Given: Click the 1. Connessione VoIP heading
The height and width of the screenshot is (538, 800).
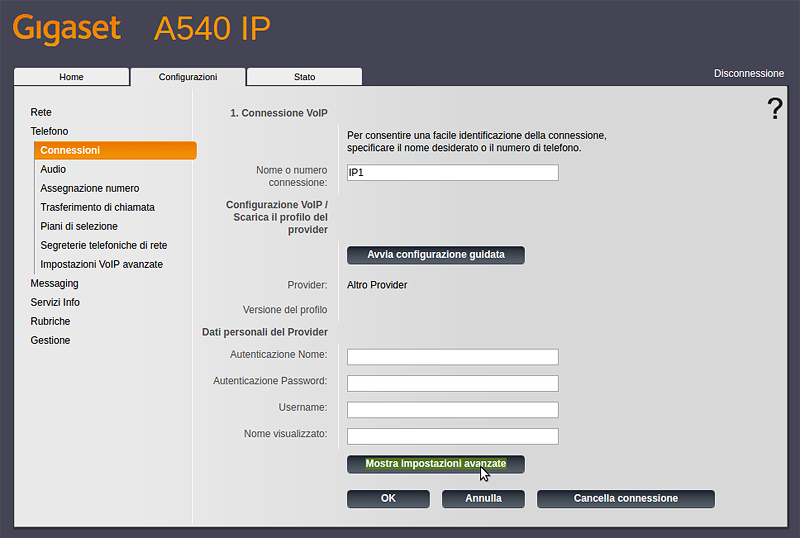Looking at the screenshot, I should click(279, 113).
